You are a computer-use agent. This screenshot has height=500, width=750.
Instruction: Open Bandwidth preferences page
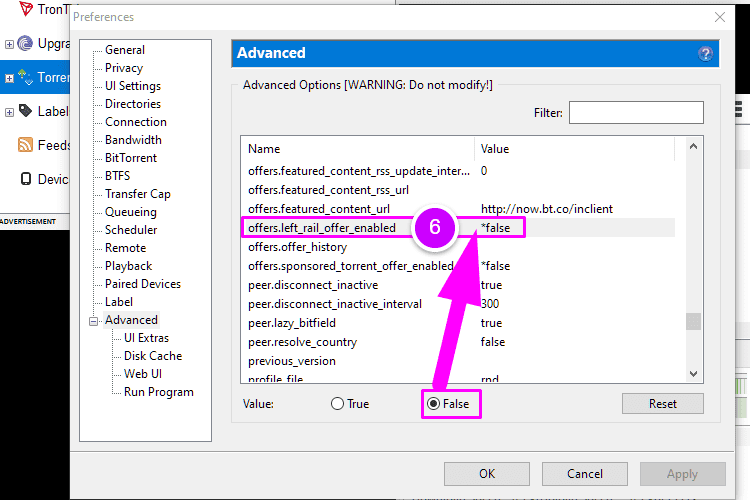pos(133,140)
